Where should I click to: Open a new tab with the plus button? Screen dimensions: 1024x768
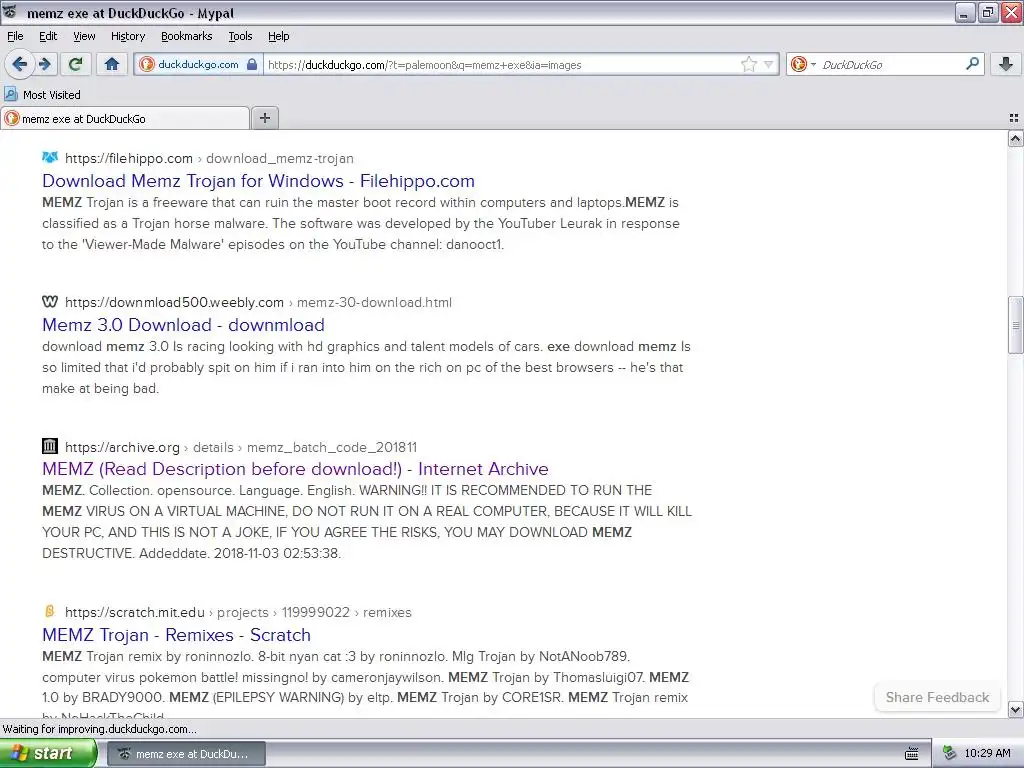tap(264, 118)
